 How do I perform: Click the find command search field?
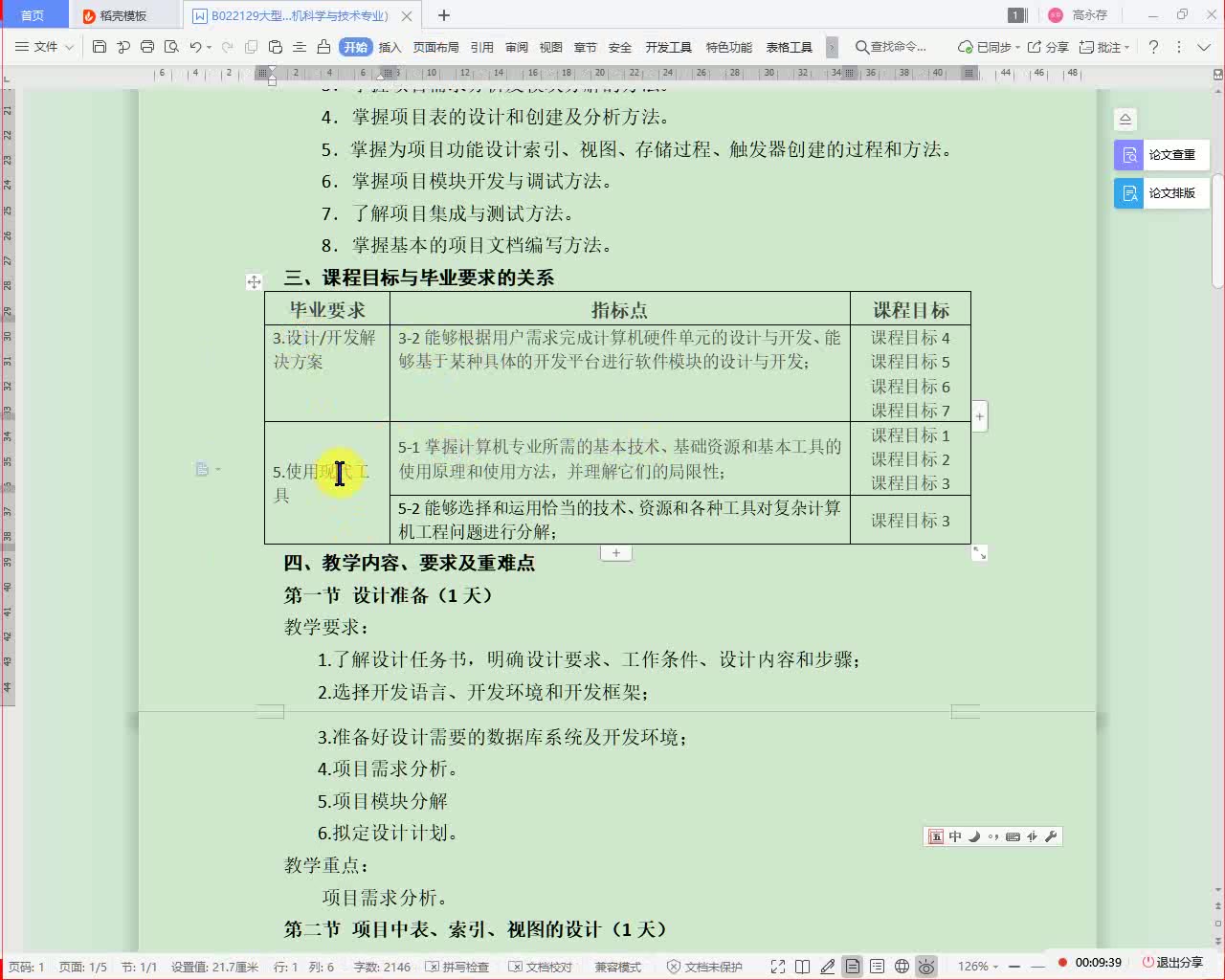(x=891, y=47)
